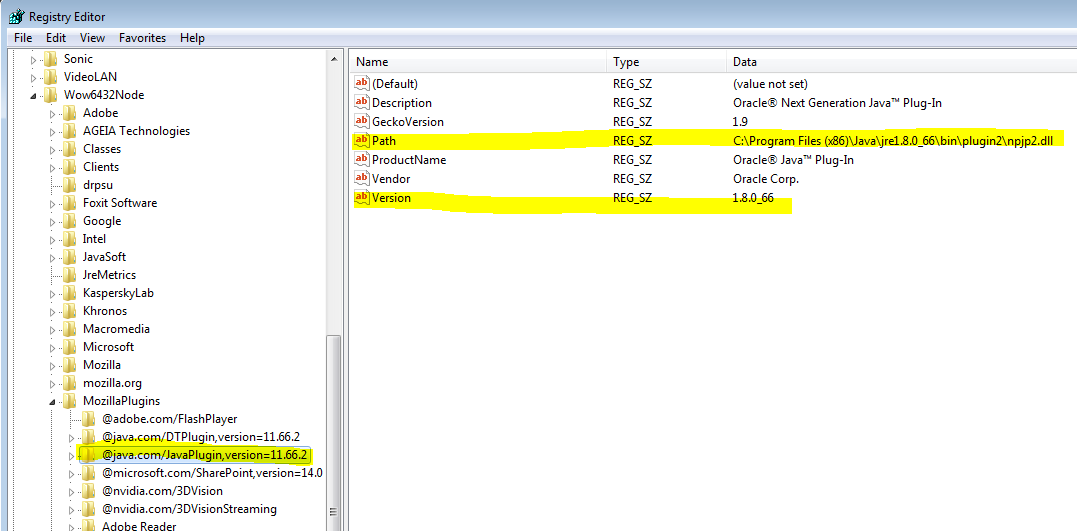Click string icon of Path value
Image resolution: width=1077 pixels, height=531 pixels.
(x=361, y=141)
